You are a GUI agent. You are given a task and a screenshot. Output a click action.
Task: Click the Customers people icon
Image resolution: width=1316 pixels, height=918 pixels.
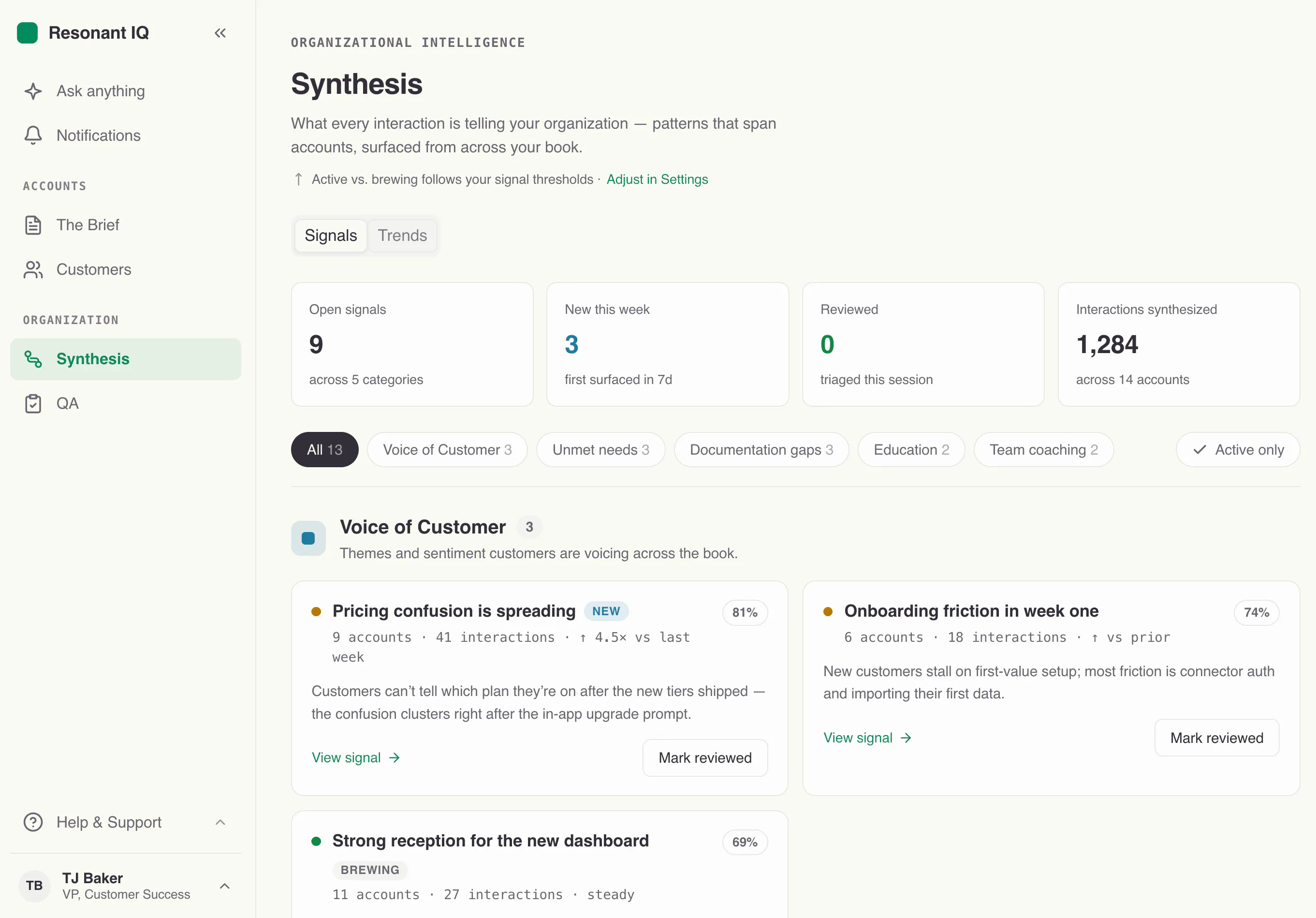tap(33, 269)
